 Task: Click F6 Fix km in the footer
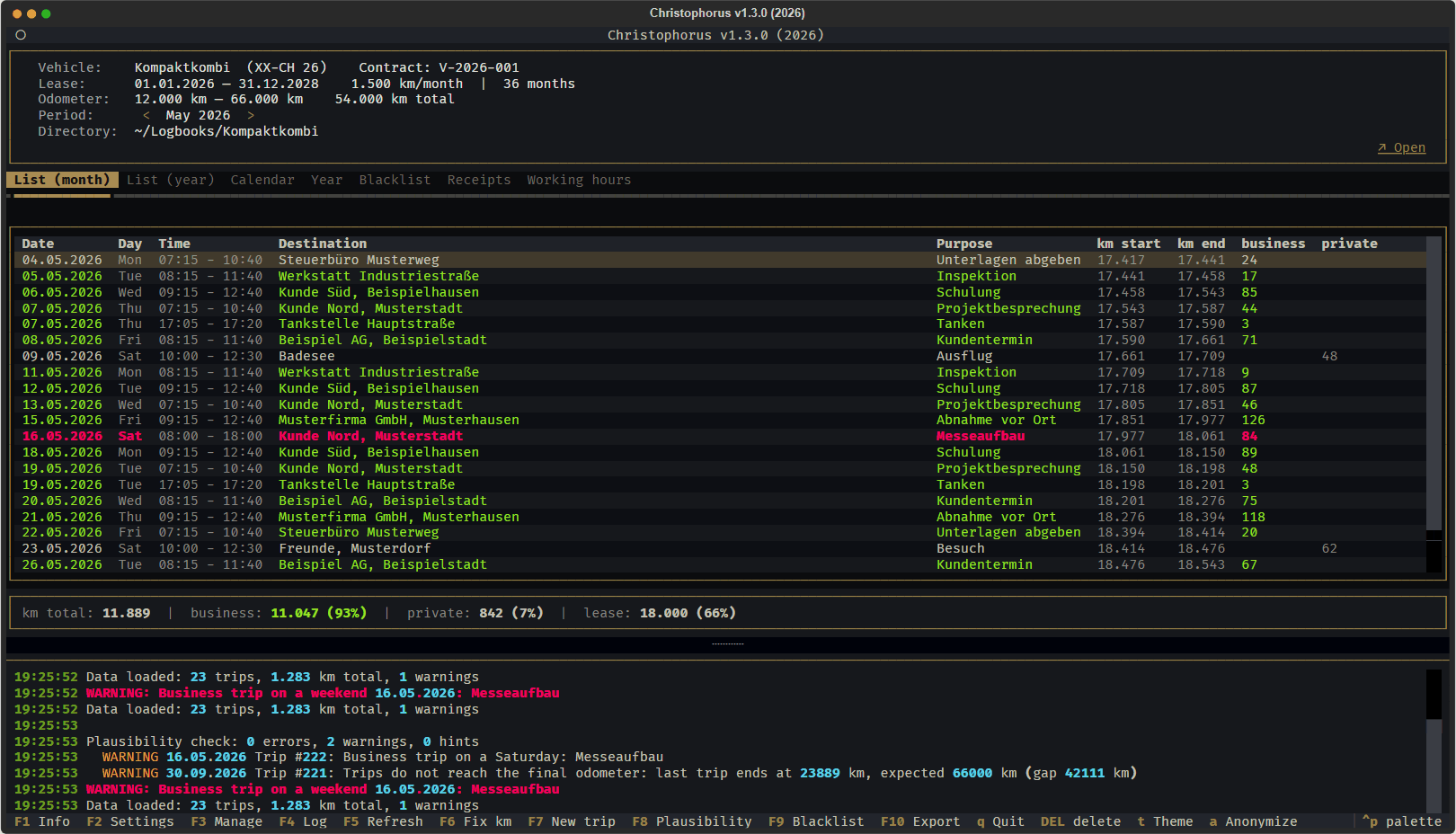point(476,821)
